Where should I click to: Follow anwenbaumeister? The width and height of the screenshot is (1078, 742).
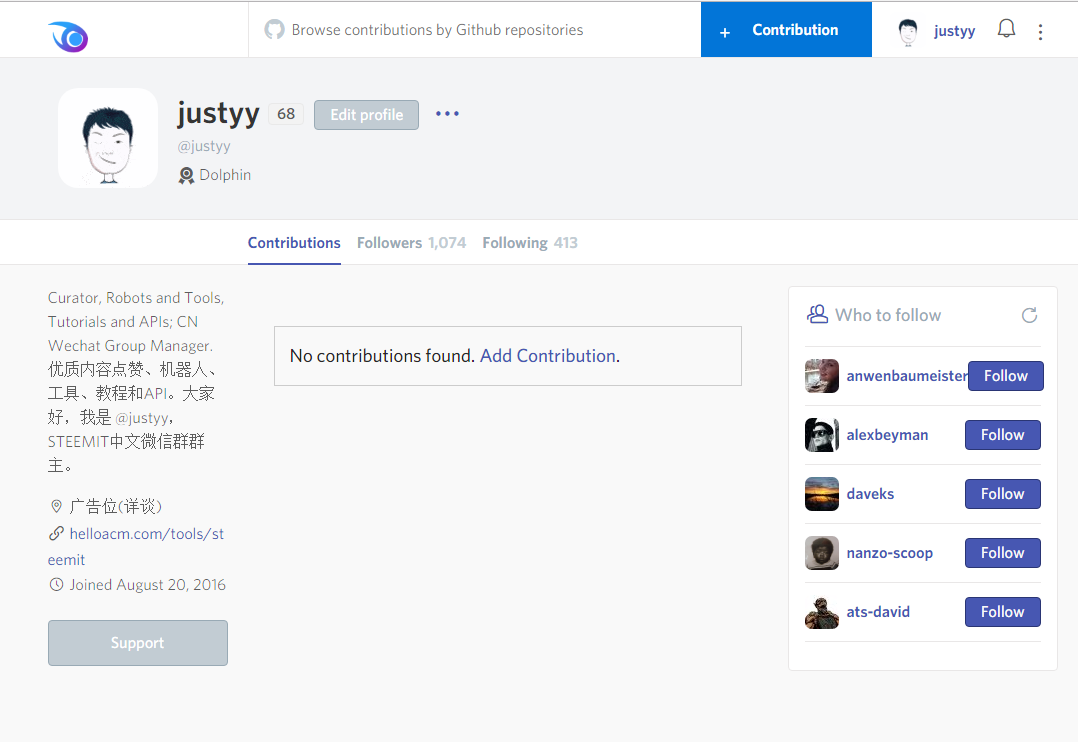tap(1005, 376)
